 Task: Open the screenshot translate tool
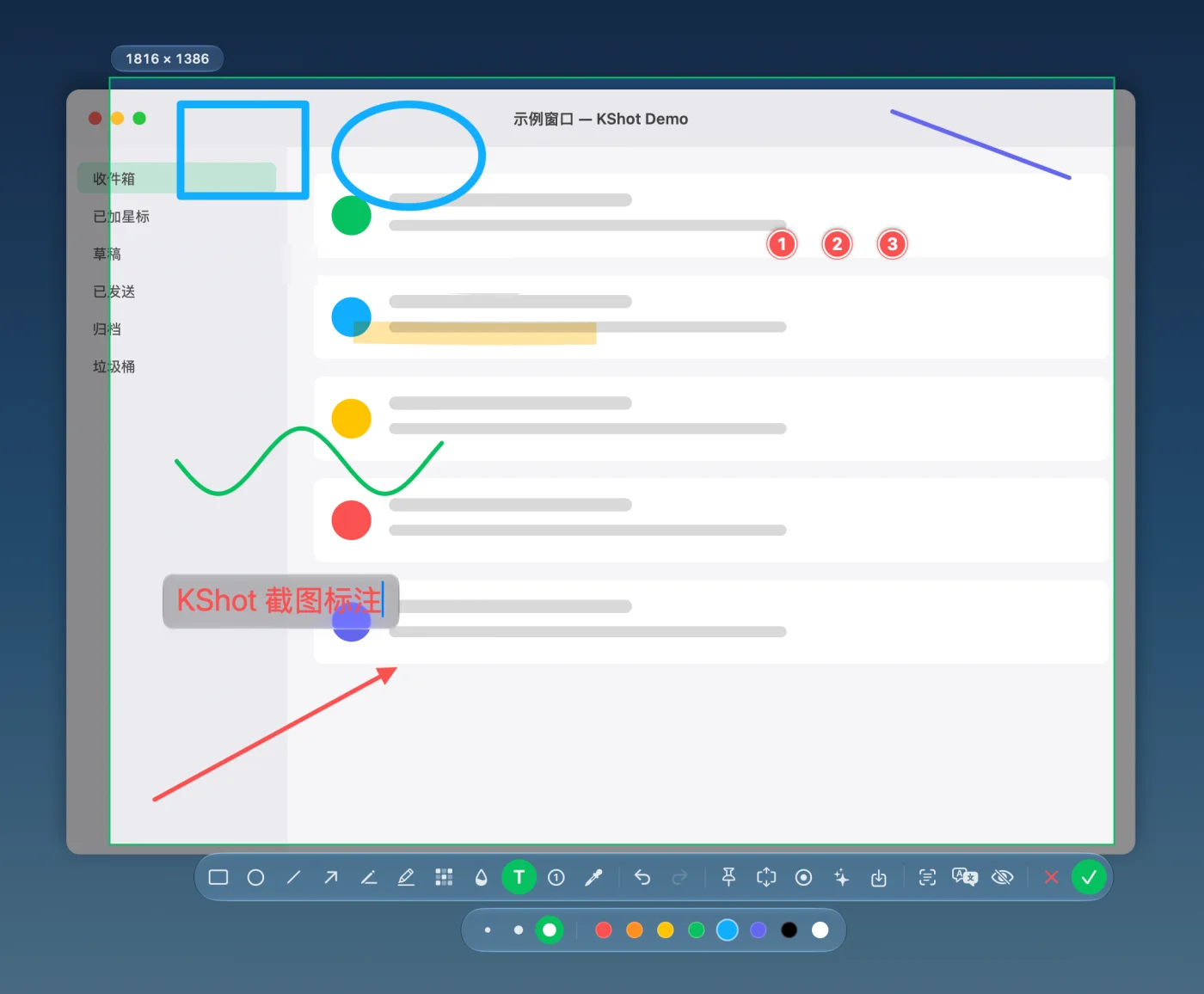965,877
